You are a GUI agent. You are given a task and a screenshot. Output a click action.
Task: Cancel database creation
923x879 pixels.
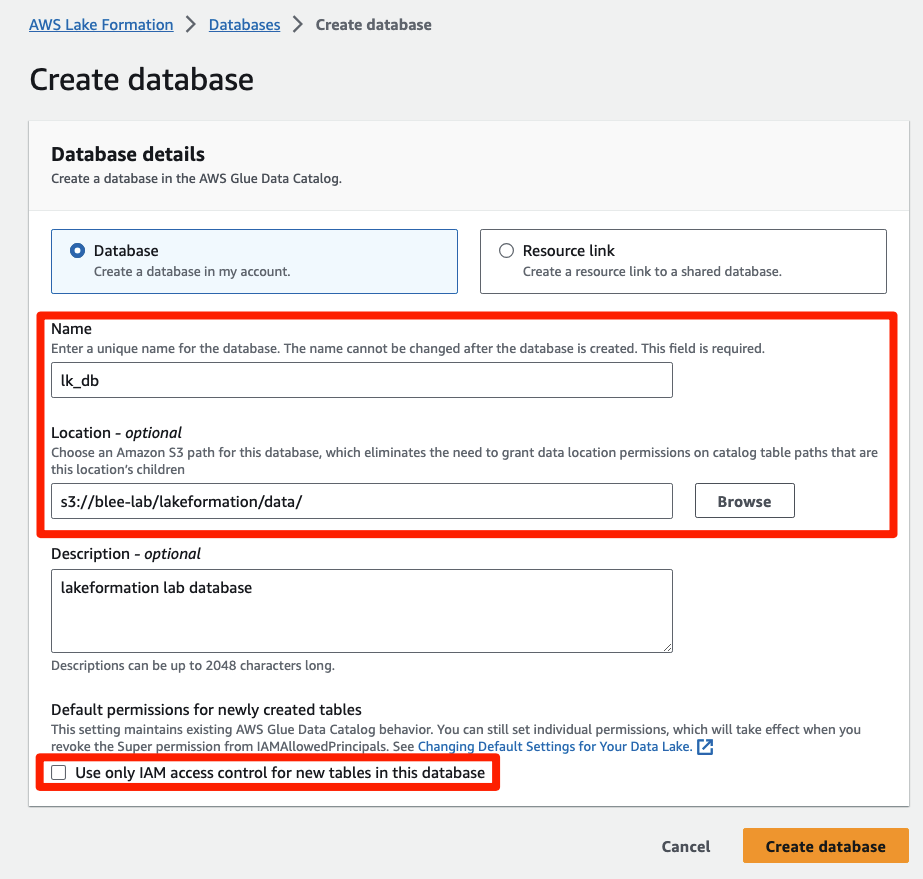[x=686, y=846]
